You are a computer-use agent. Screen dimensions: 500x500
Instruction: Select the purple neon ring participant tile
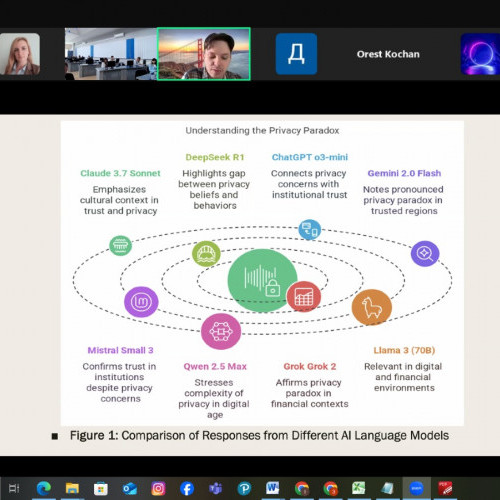[480, 54]
